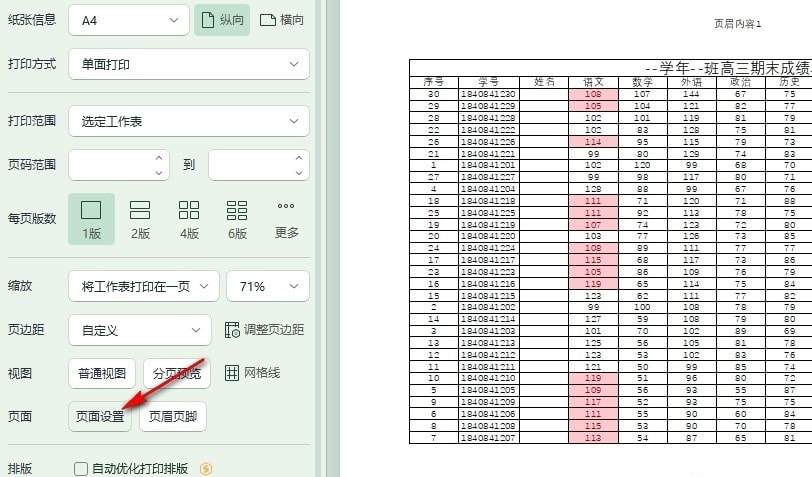
Task: Decrease the end page number
Action: click(299, 172)
